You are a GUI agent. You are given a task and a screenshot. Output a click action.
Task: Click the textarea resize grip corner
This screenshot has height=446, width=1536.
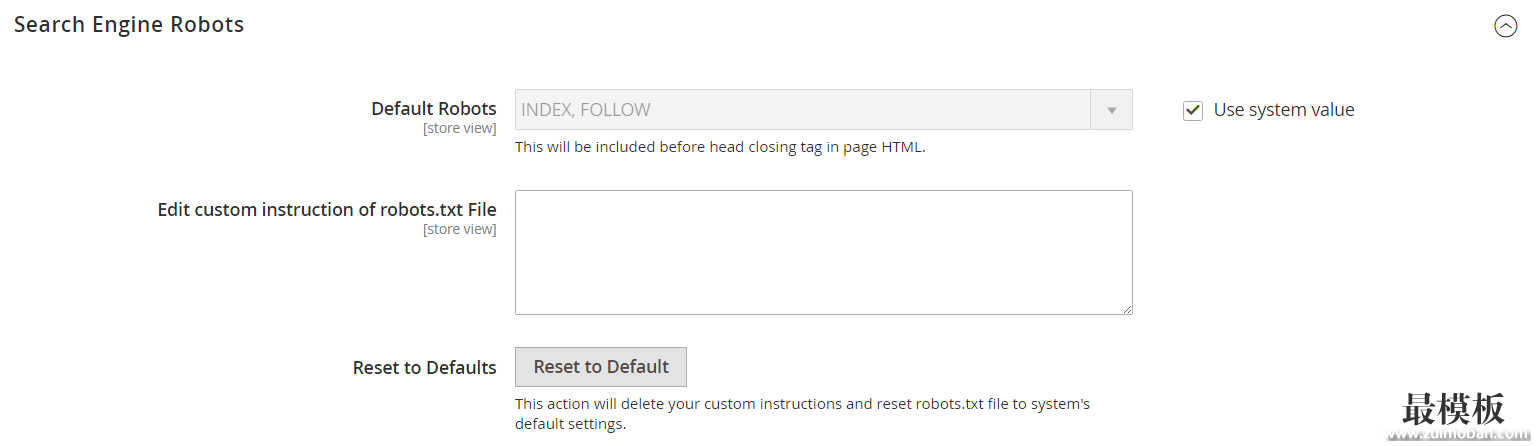(x=1127, y=309)
